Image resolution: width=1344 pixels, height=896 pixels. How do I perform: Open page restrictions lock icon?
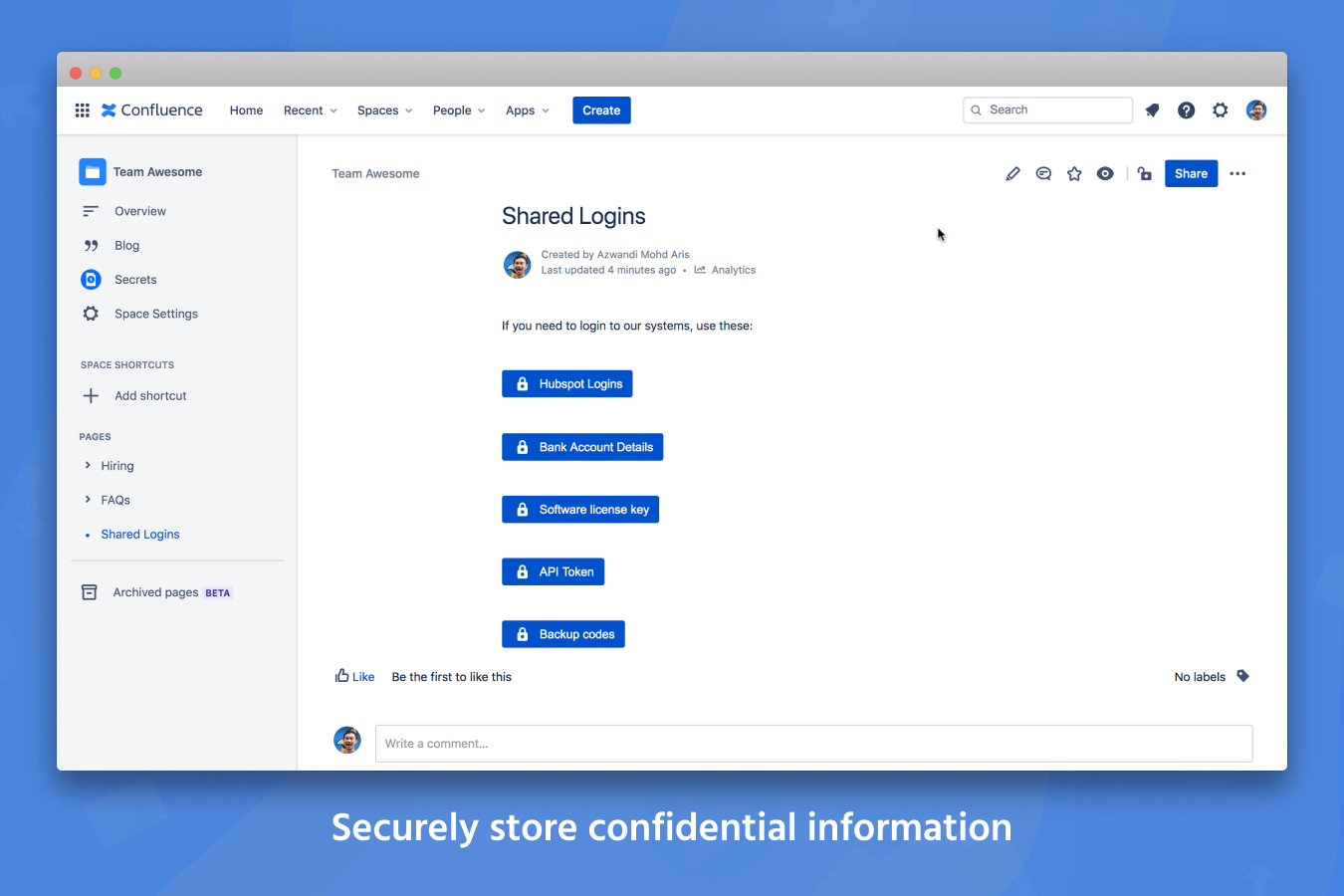click(x=1145, y=173)
